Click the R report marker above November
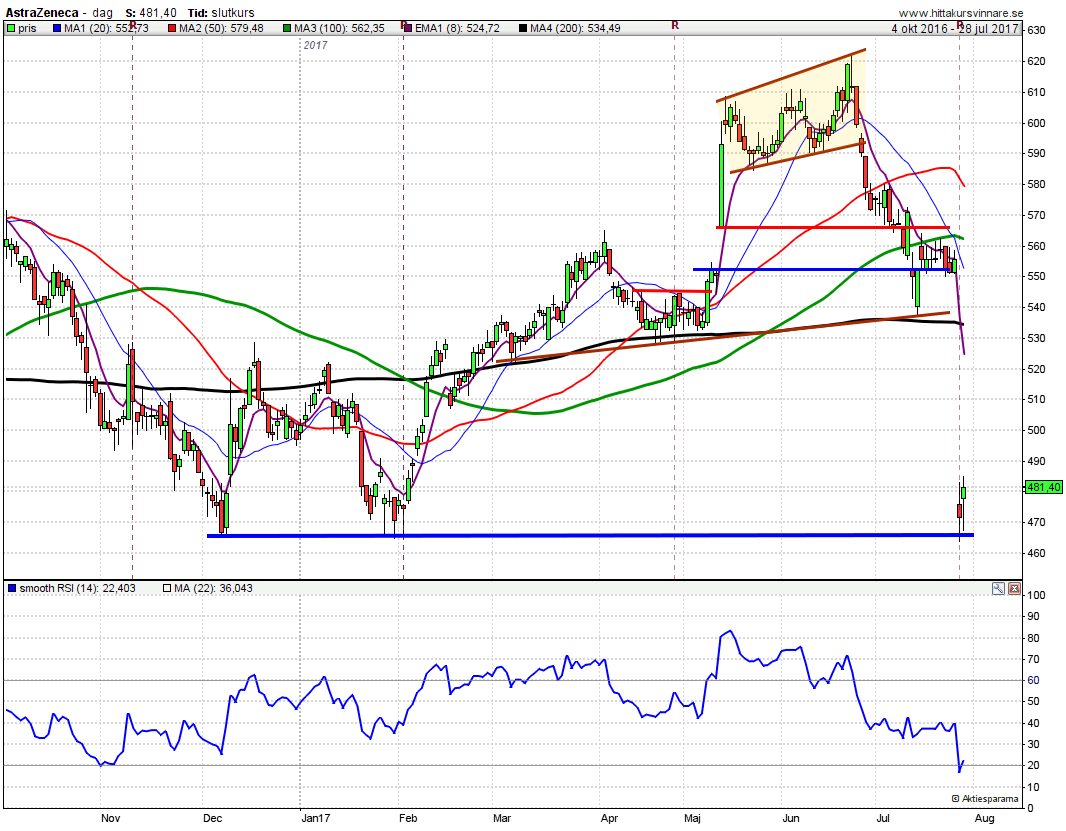The width and height of the screenshot is (1066, 831). click(133, 25)
